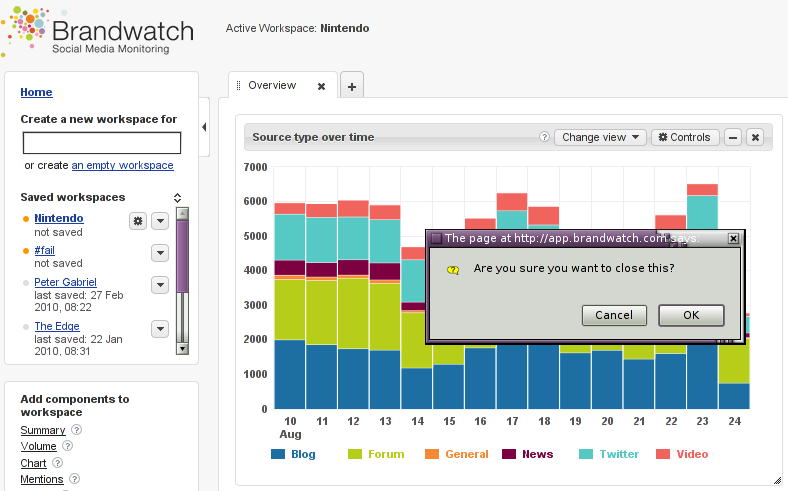Toggle the Forum legend swatch
Screen dimensions: 788x491
click(x=355, y=454)
